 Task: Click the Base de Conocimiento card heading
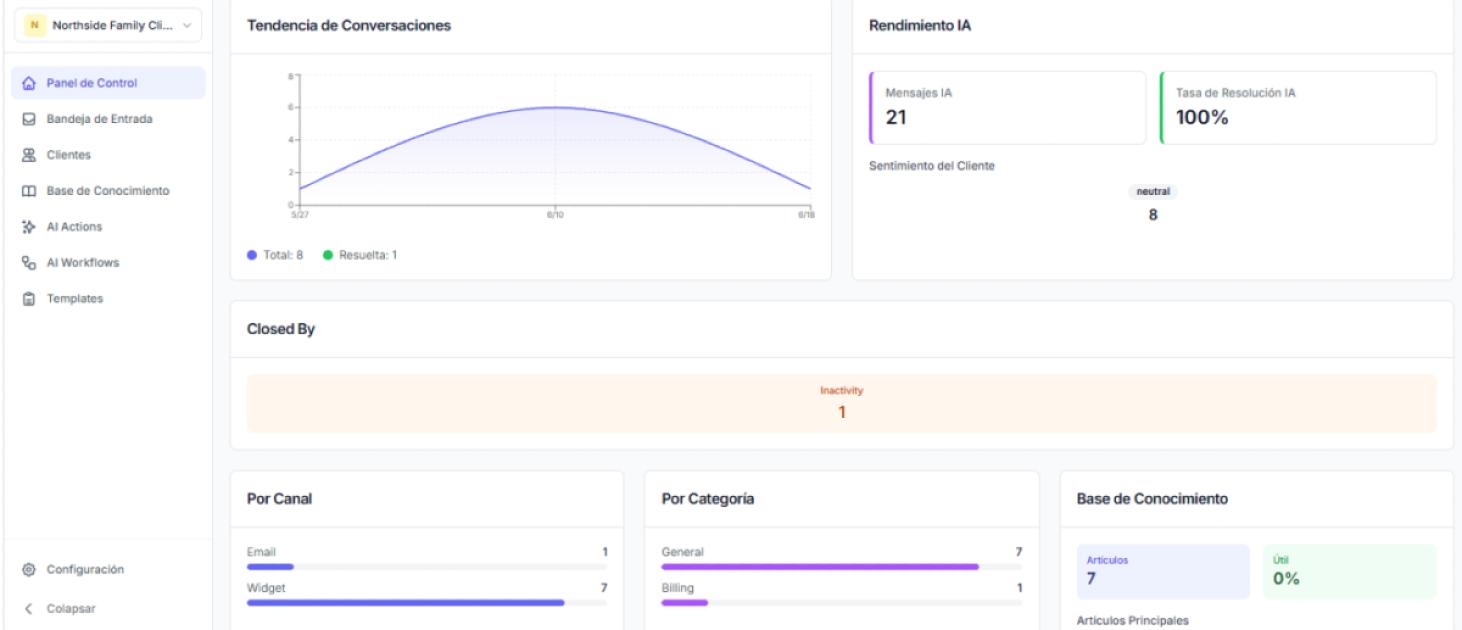click(x=1153, y=499)
